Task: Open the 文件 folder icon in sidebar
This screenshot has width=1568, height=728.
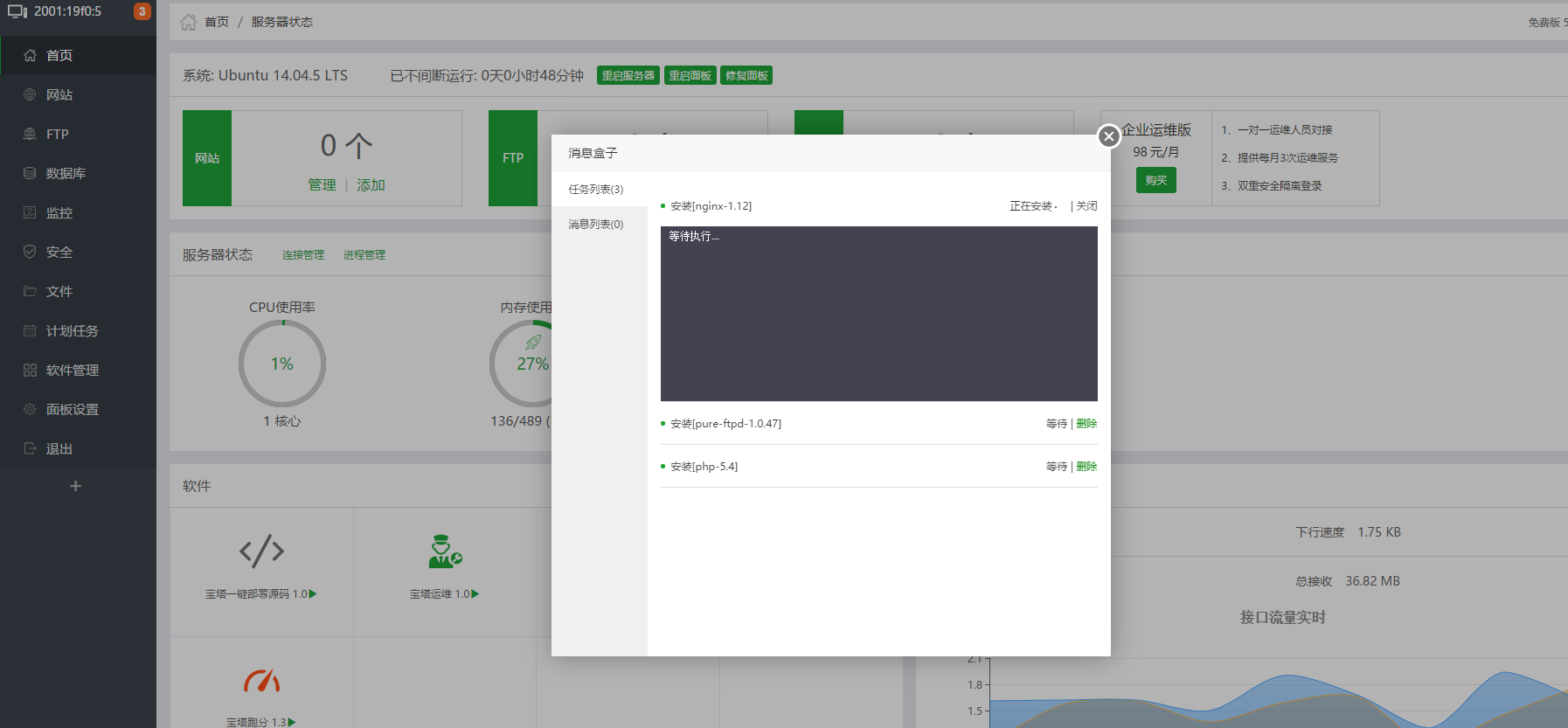Action: (x=30, y=291)
